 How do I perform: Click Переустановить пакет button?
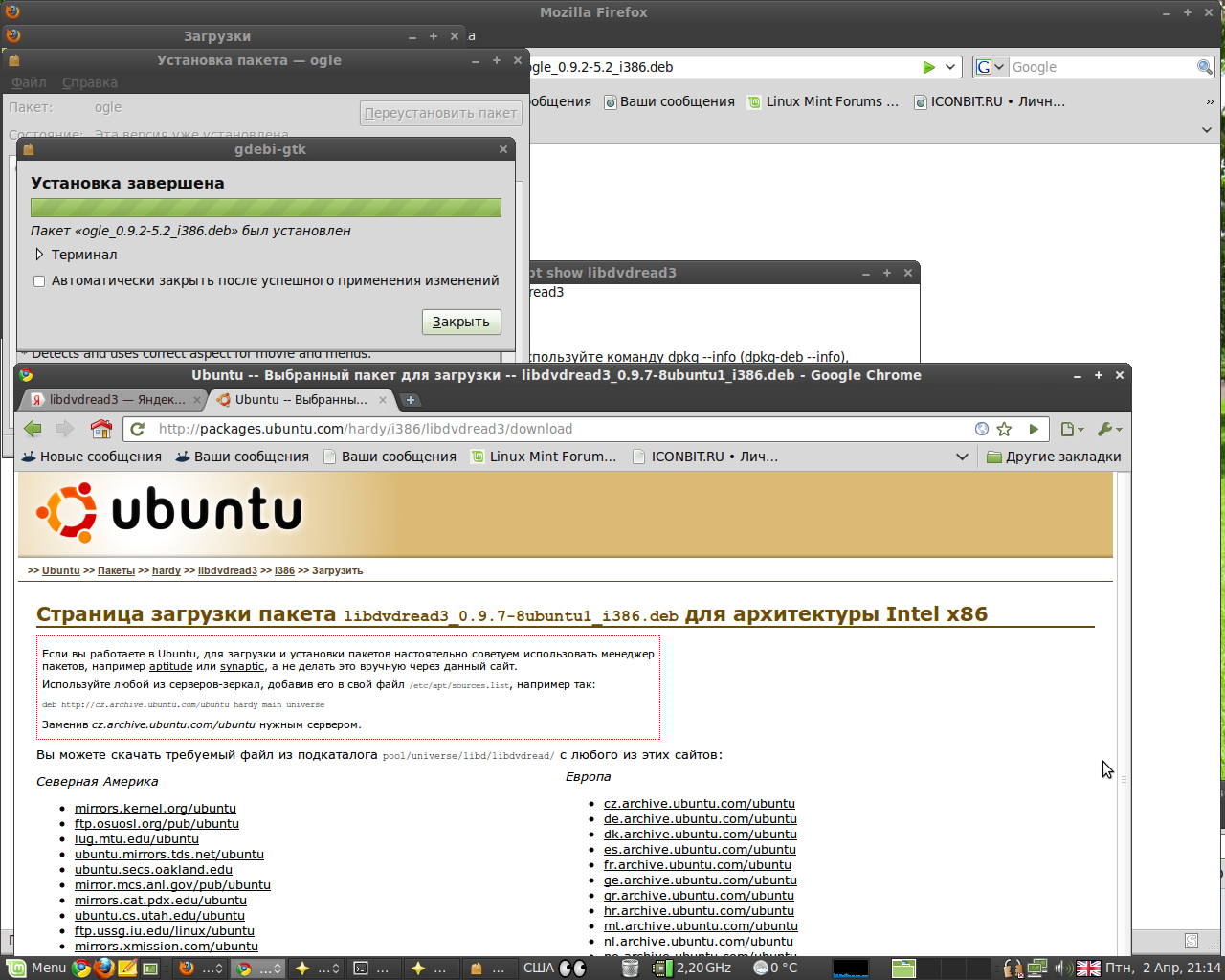click(441, 113)
